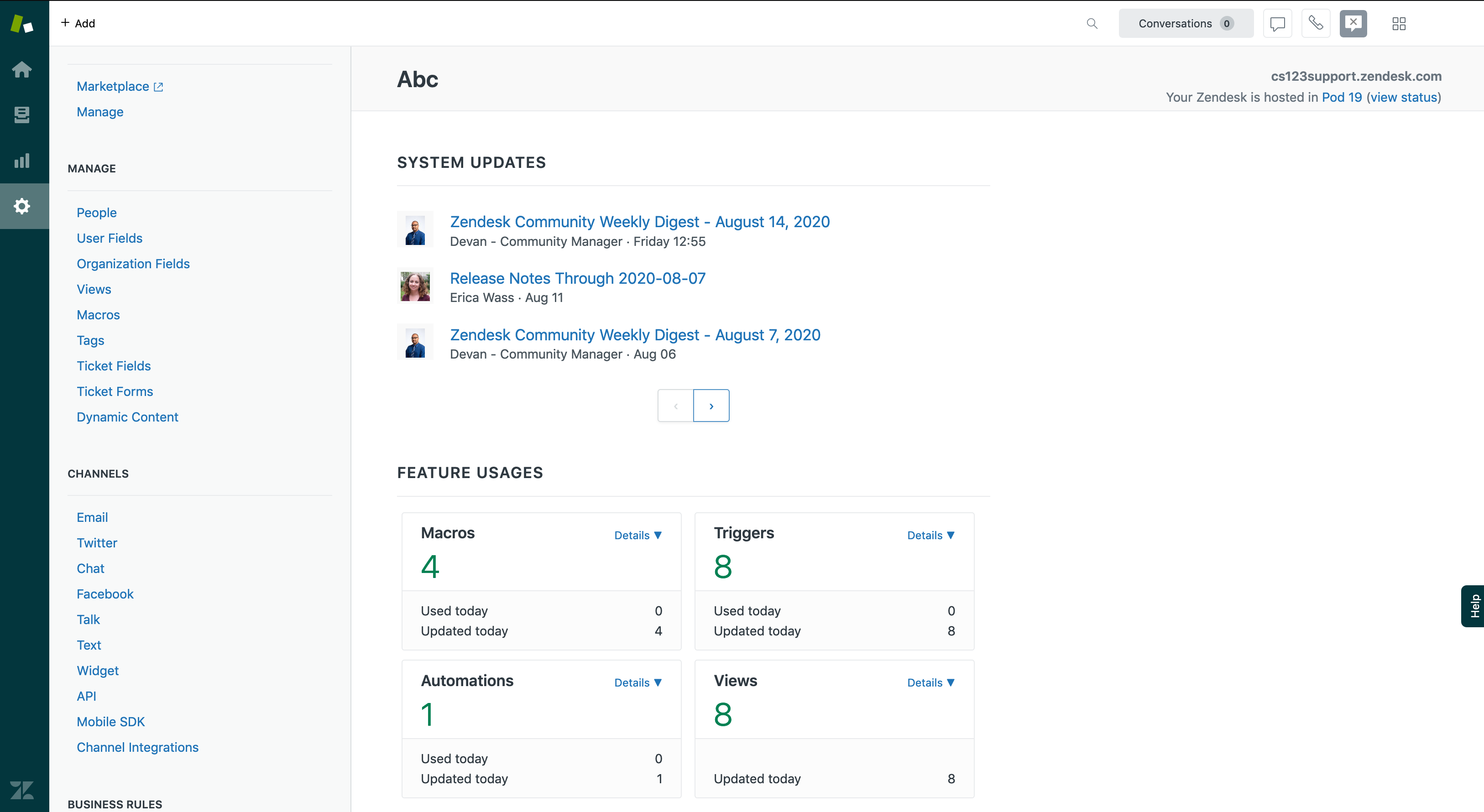Click the notifications bubble with X icon
This screenshot has width=1484, height=812.
(x=1353, y=24)
